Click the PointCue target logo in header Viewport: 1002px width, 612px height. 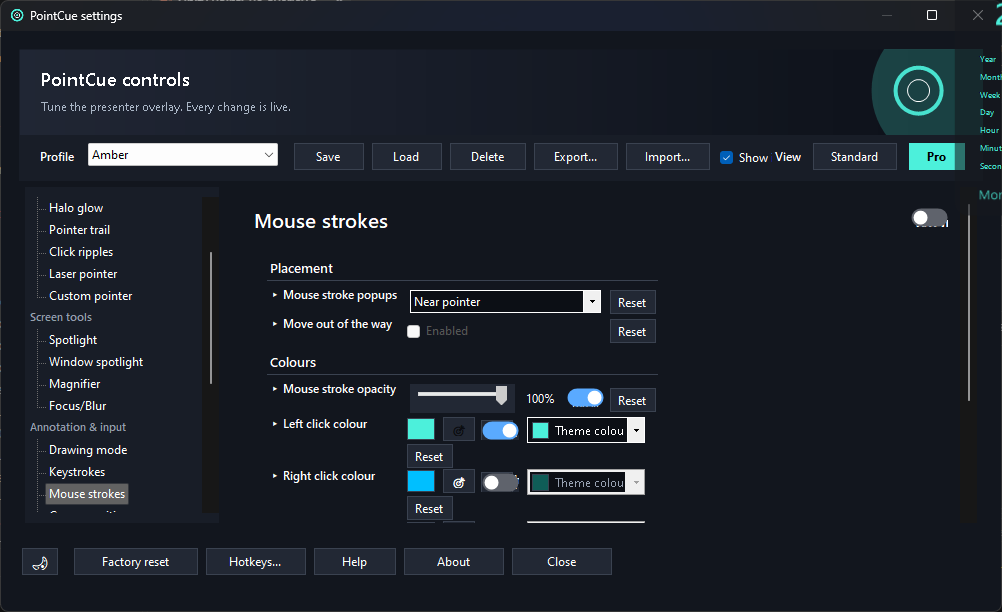click(918, 91)
